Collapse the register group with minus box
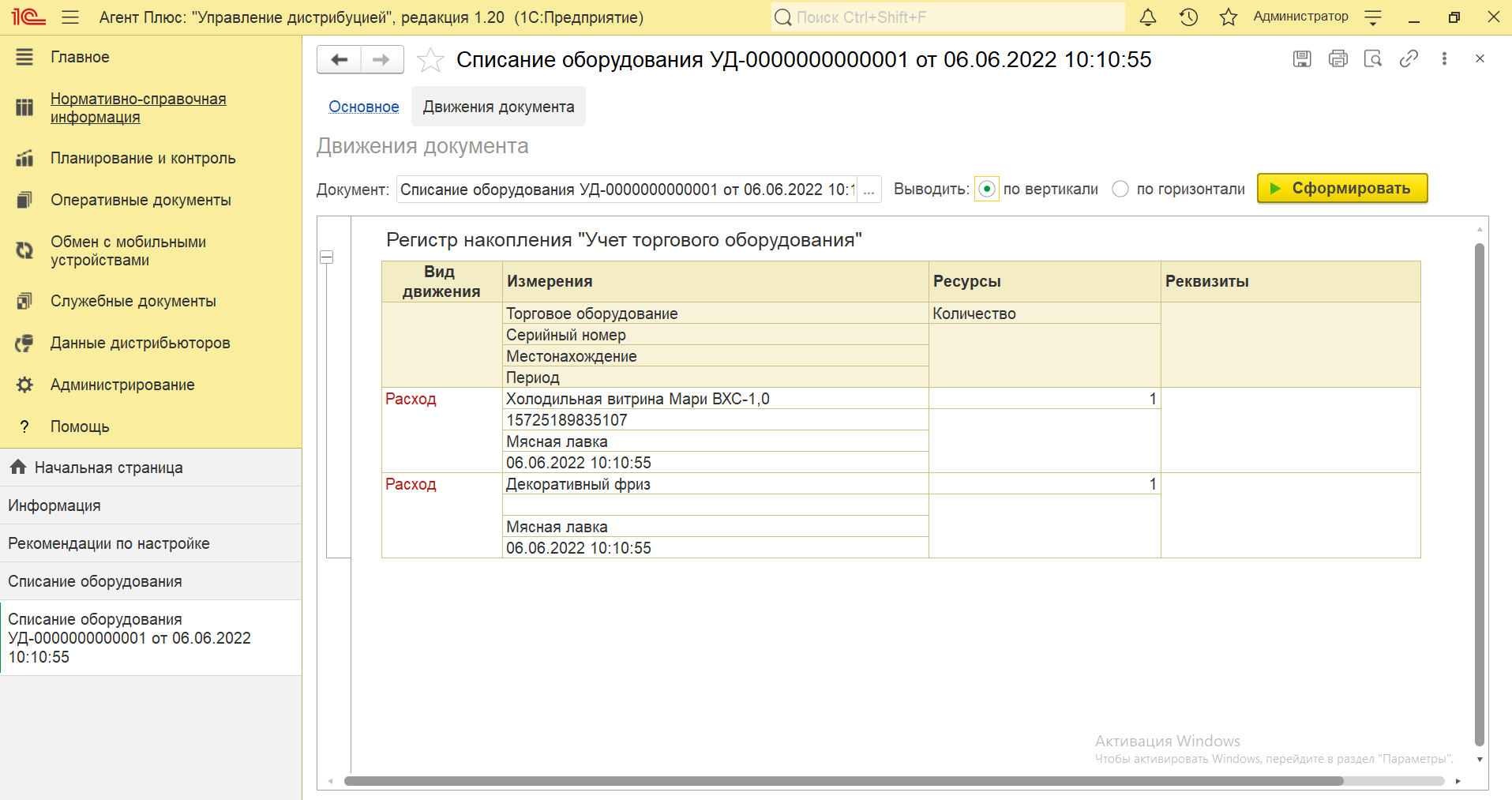Viewport: 1512px width, 800px height. click(326, 257)
